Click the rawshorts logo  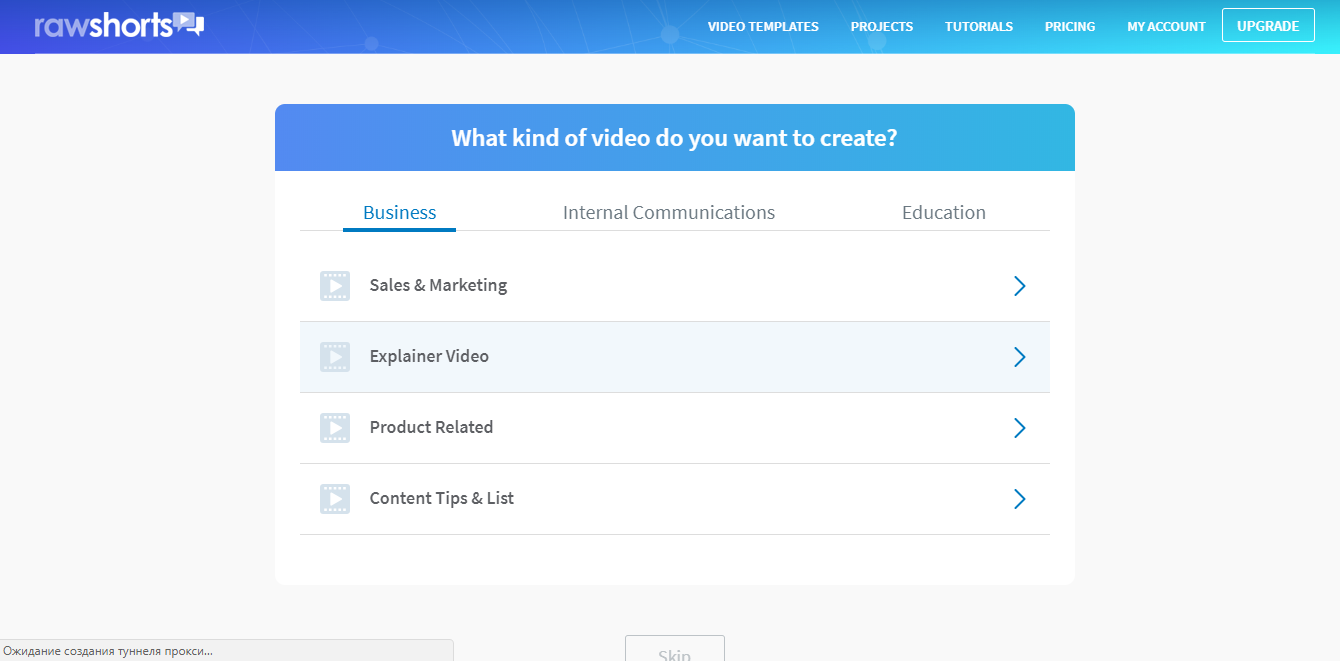tap(118, 25)
